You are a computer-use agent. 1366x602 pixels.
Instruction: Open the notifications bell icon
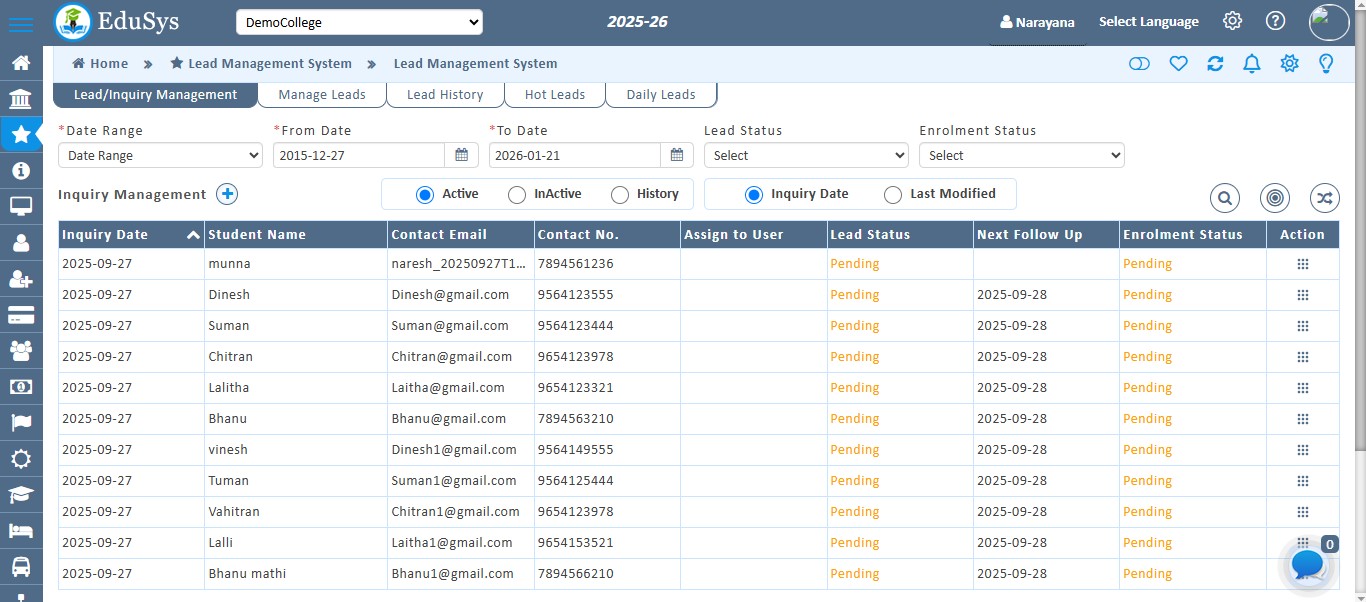[1251, 64]
